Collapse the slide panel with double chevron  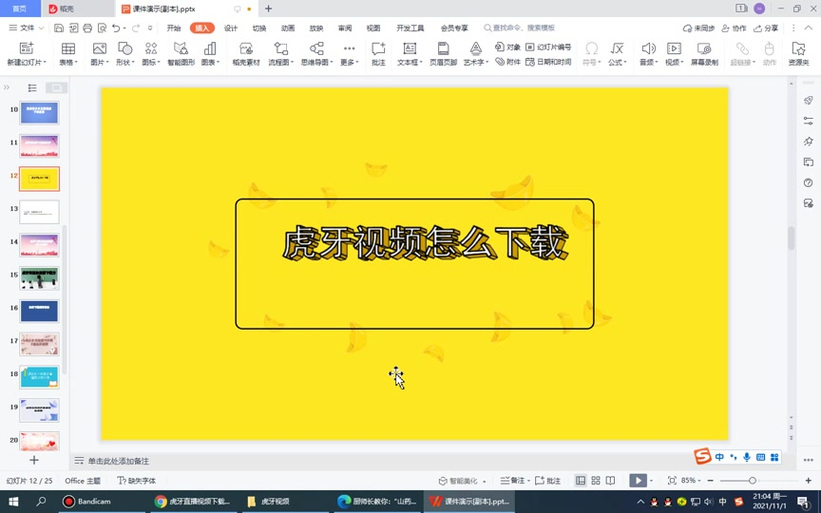tap(7, 87)
